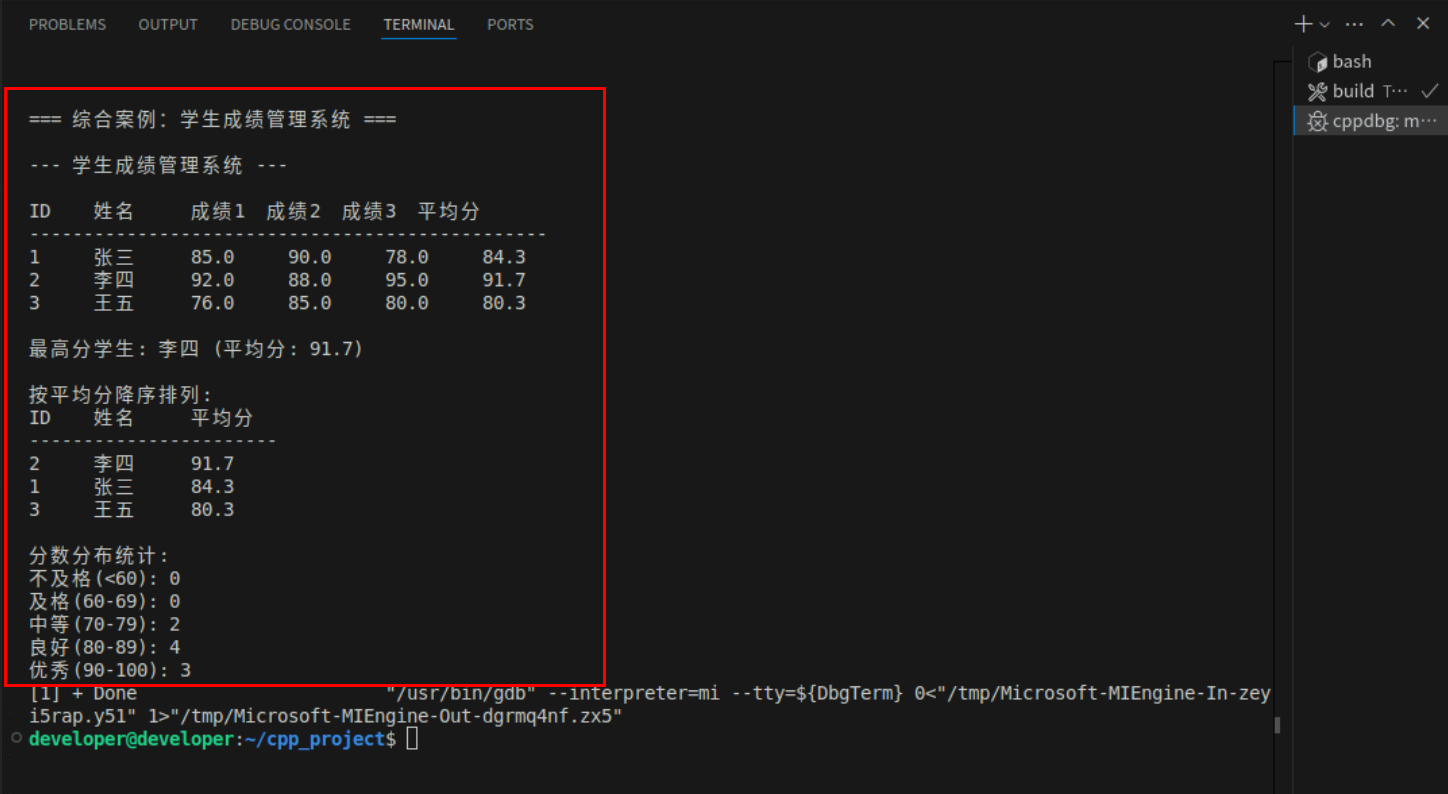The height and width of the screenshot is (794, 1448).
Task: Switch to the OUTPUT tab
Action: click(x=168, y=24)
